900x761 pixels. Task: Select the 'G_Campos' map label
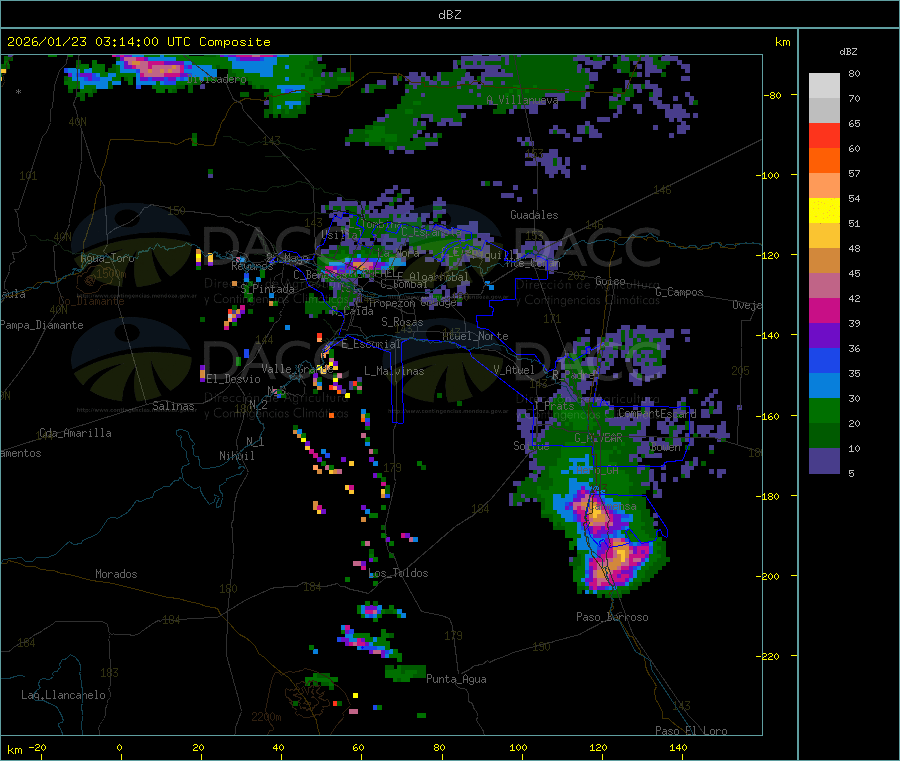point(679,292)
